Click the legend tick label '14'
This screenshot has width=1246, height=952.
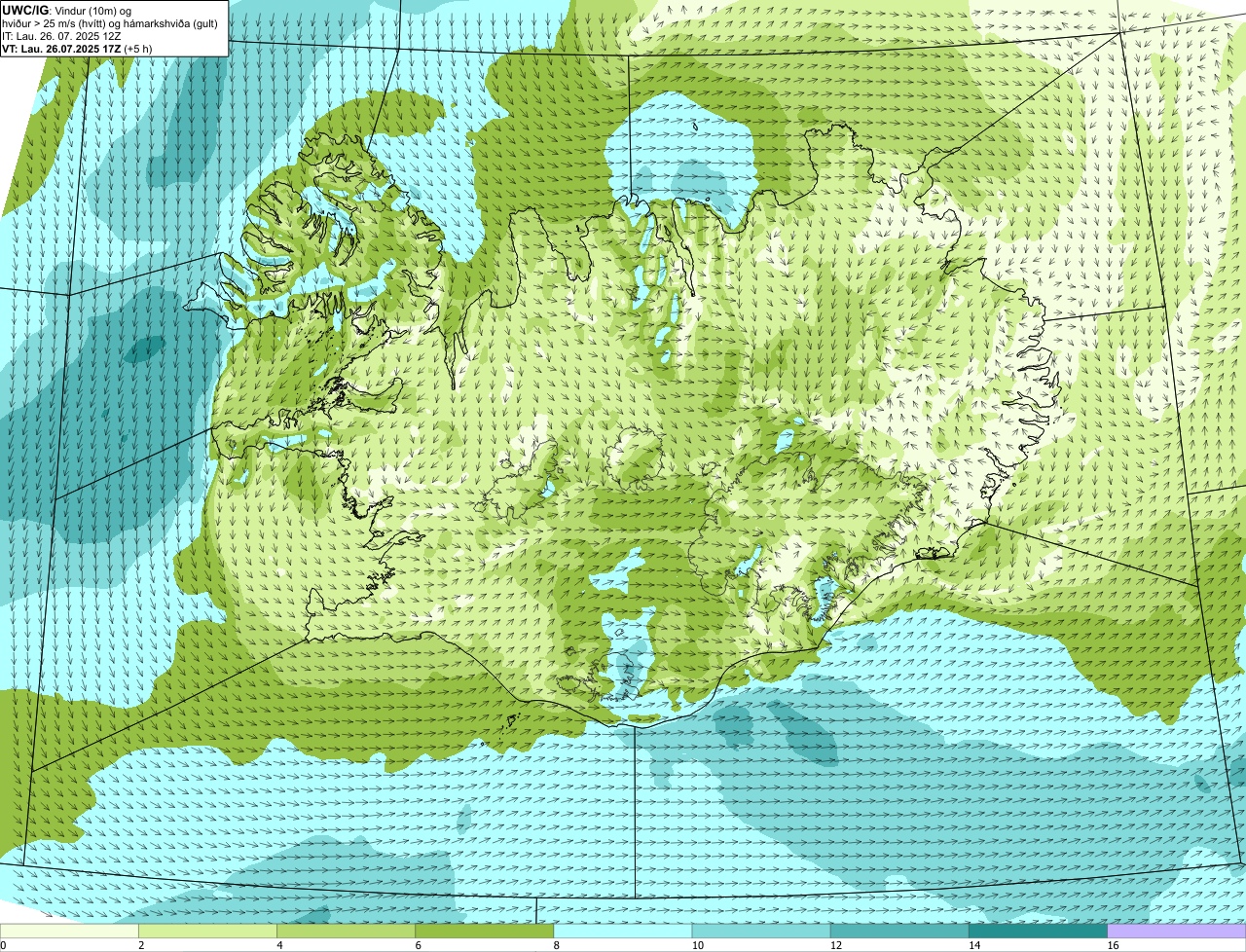(x=973, y=945)
